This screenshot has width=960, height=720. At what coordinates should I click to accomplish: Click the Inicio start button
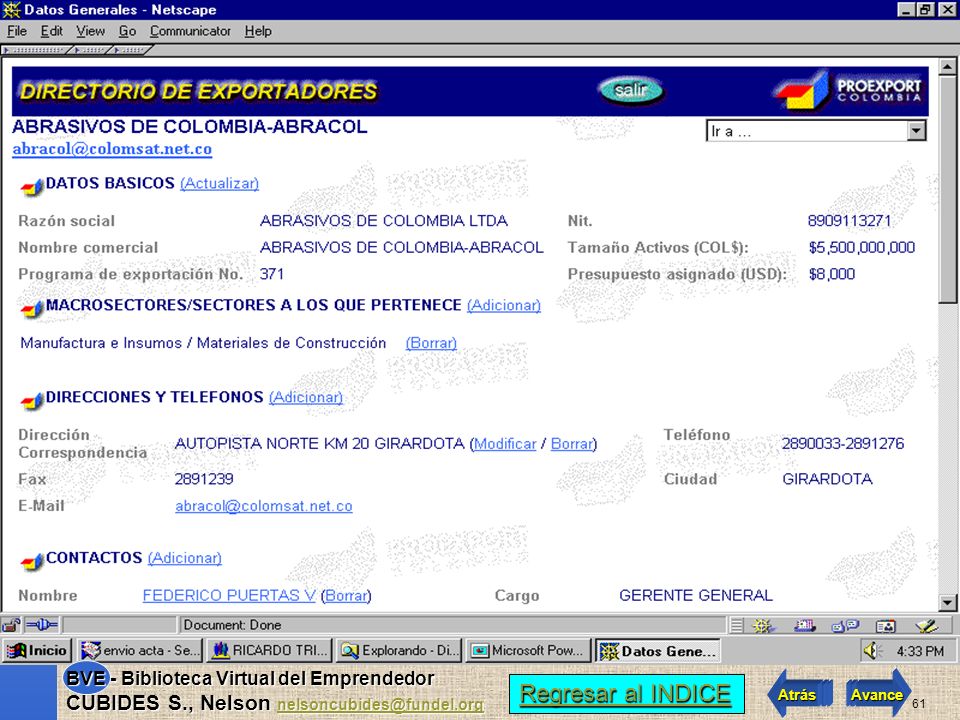point(37,651)
